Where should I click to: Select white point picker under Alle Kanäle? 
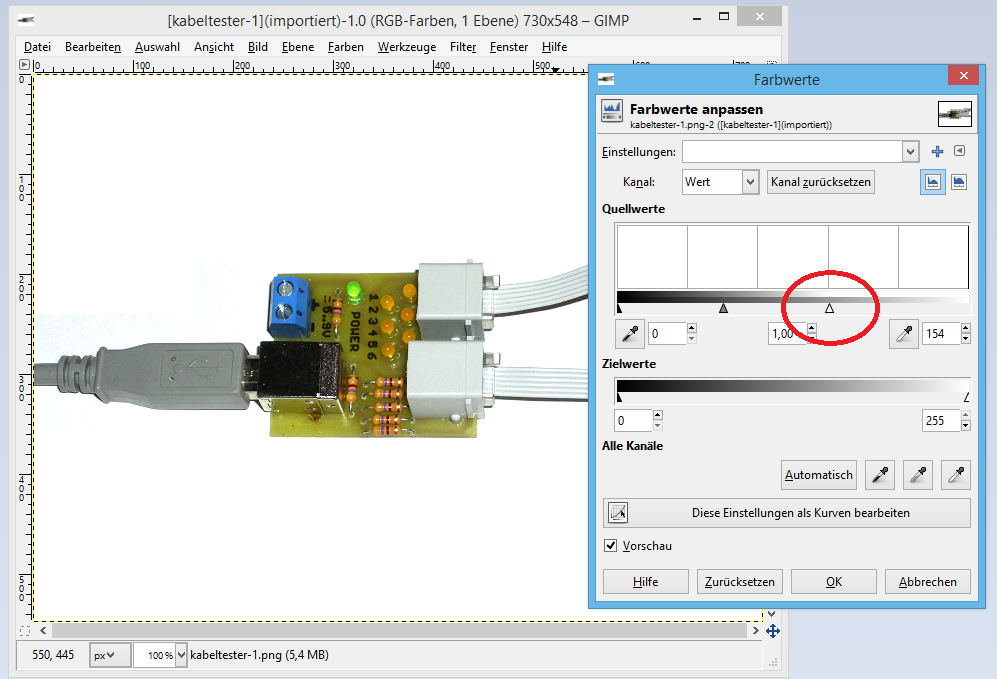(x=956, y=475)
